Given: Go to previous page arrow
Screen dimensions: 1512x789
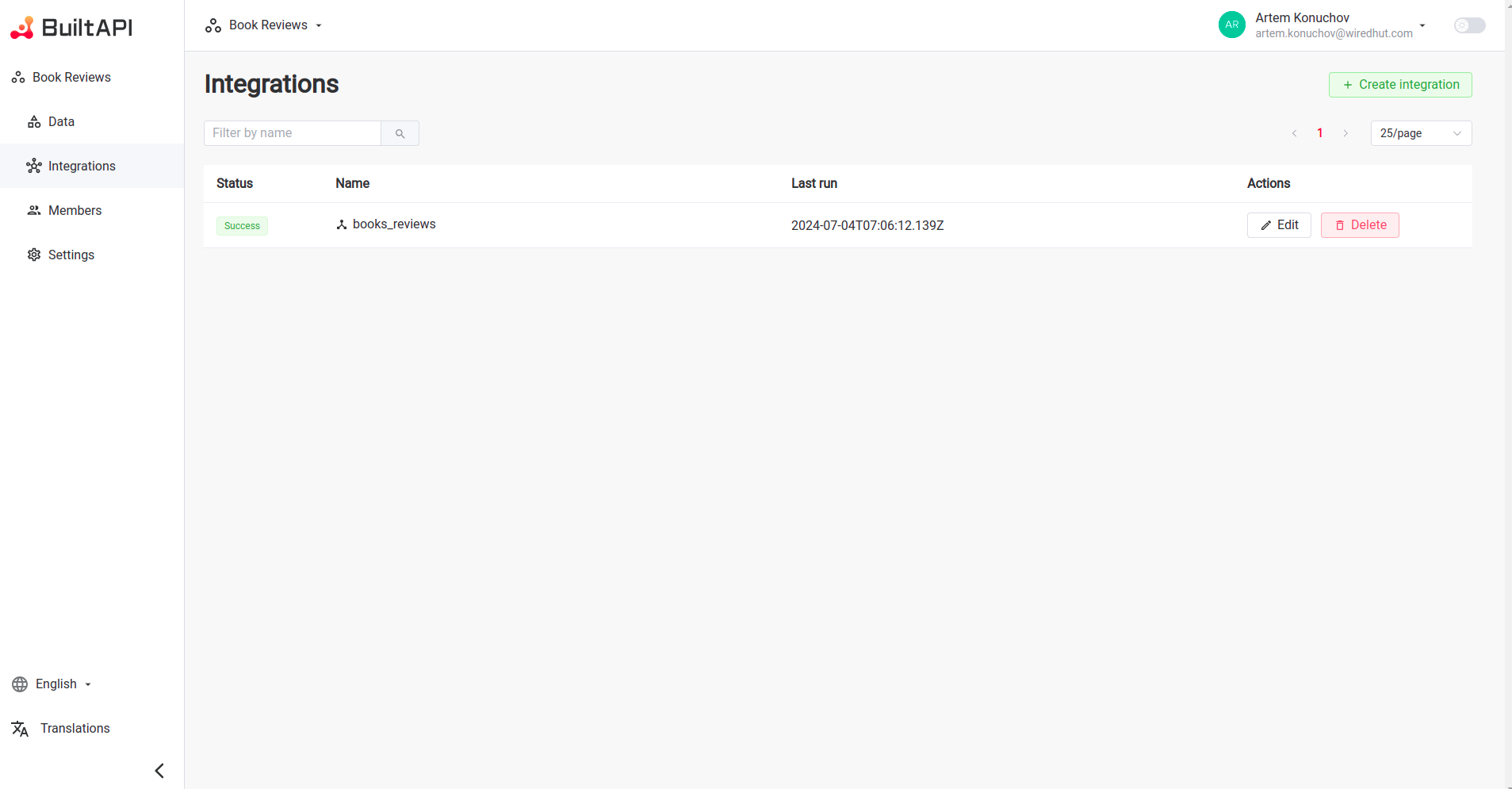Looking at the screenshot, I should [1295, 133].
